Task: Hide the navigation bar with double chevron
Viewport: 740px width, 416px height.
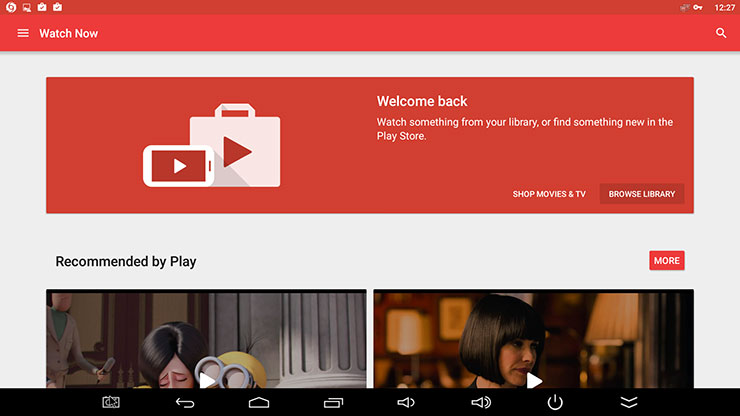Action: click(629, 402)
